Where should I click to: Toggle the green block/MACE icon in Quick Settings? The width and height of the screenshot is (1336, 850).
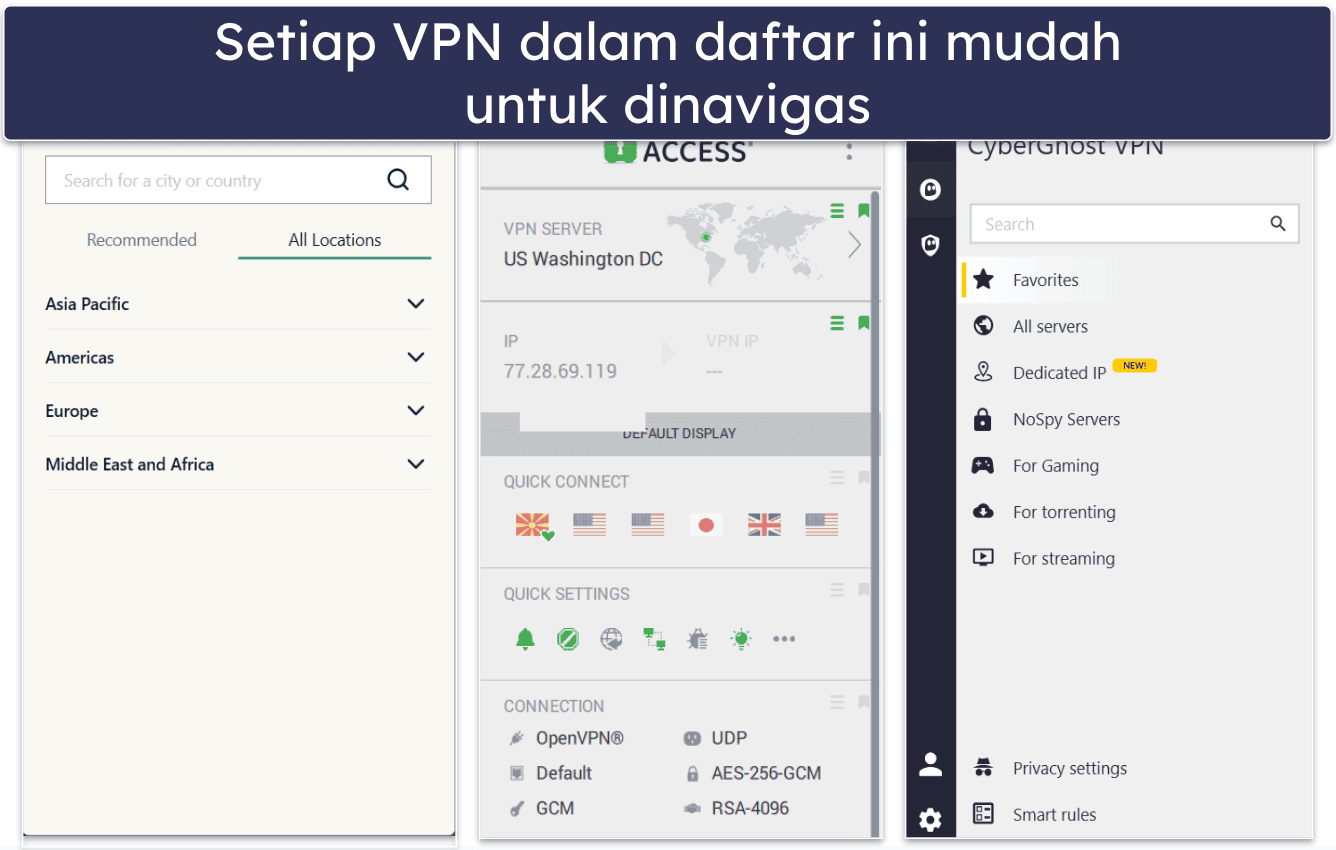pos(568,639)
